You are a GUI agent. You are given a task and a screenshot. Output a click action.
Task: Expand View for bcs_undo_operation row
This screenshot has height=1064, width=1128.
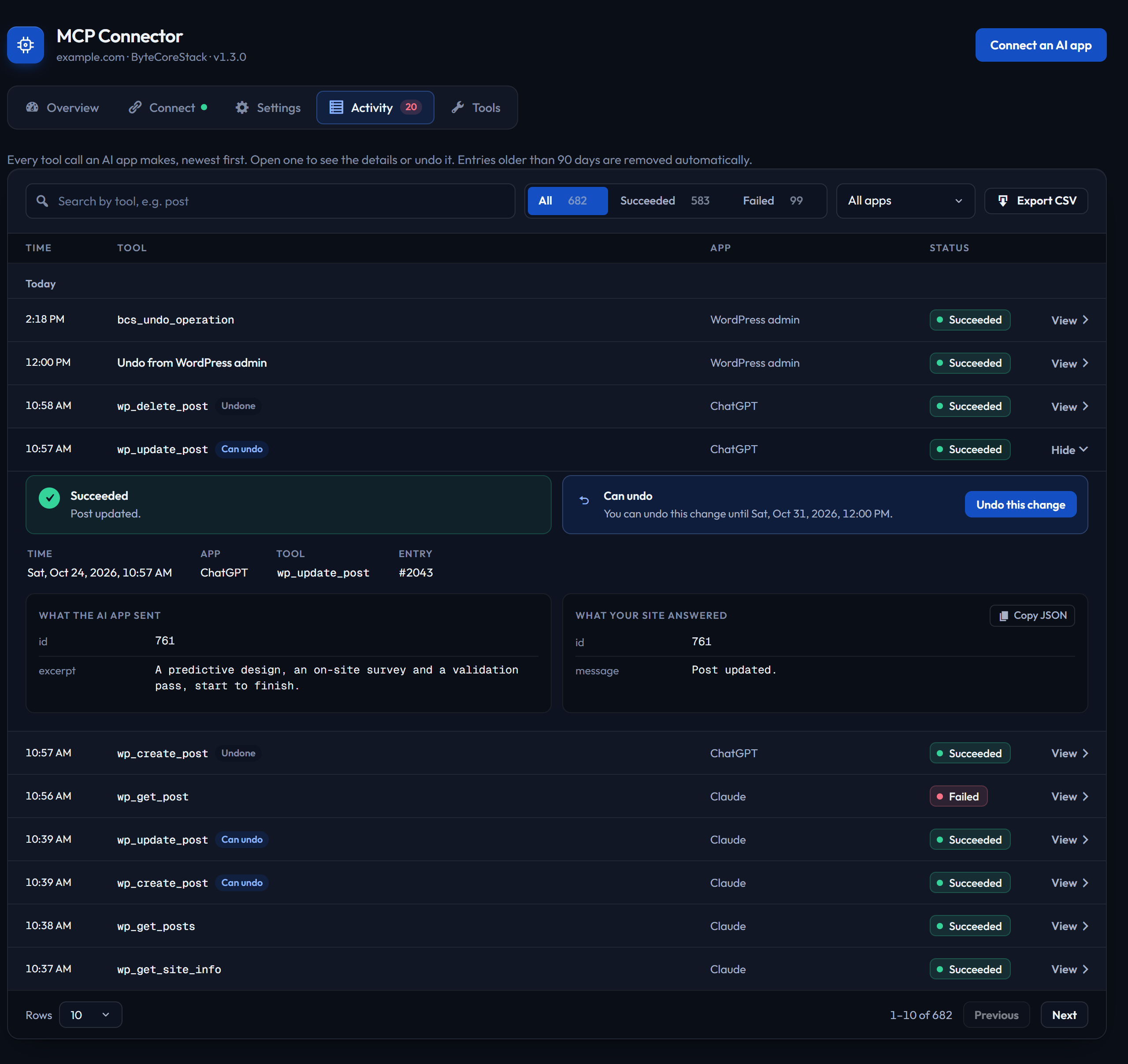[1069, 320]
